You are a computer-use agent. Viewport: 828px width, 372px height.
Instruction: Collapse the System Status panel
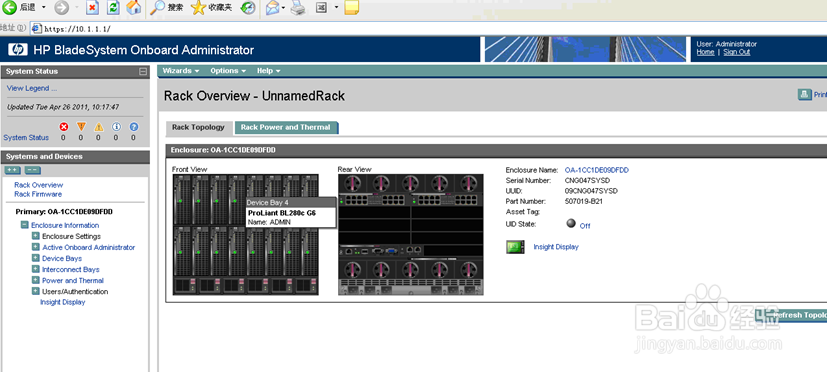pyautogui.click(x=143, y=71)
